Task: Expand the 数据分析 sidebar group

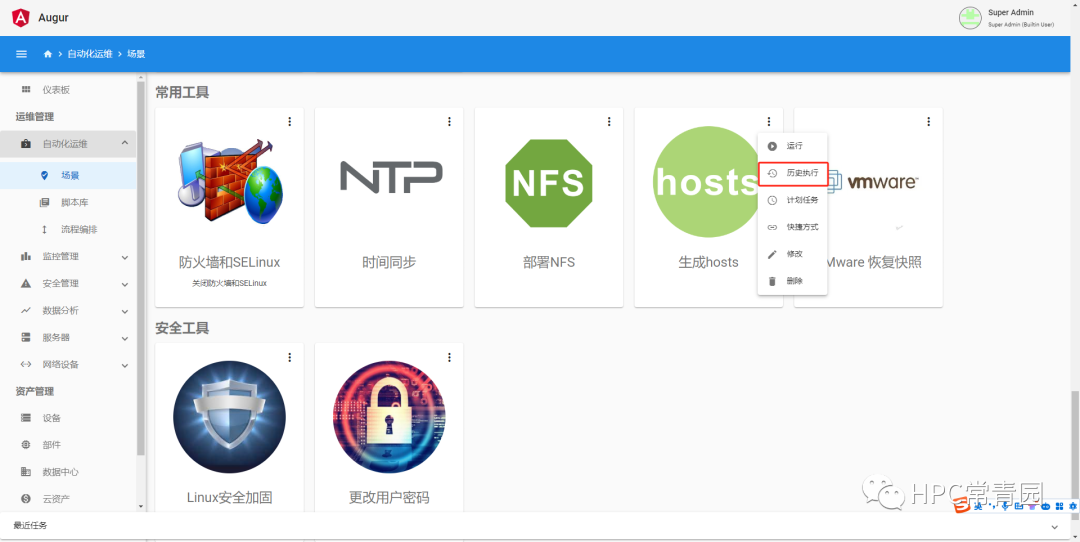Action: (125, 311)
